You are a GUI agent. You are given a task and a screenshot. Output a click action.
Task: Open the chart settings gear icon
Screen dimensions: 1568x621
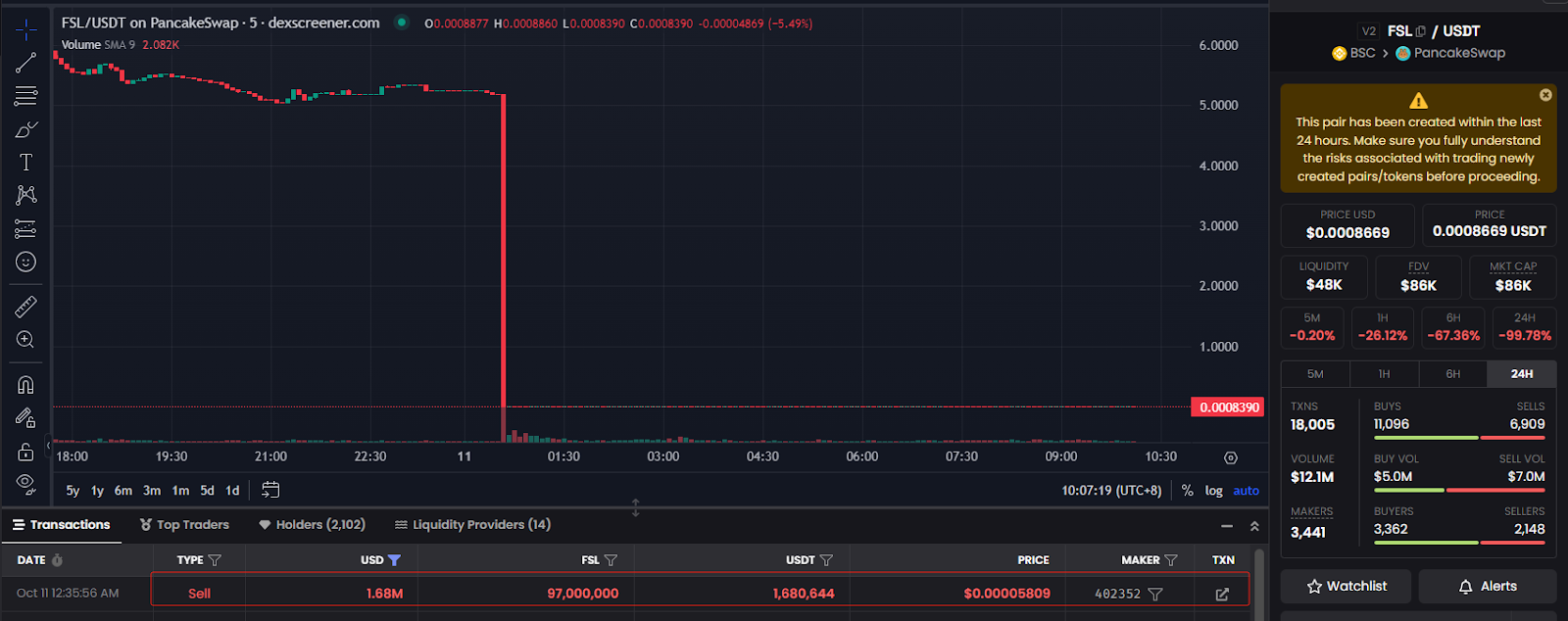(1231, 457)
